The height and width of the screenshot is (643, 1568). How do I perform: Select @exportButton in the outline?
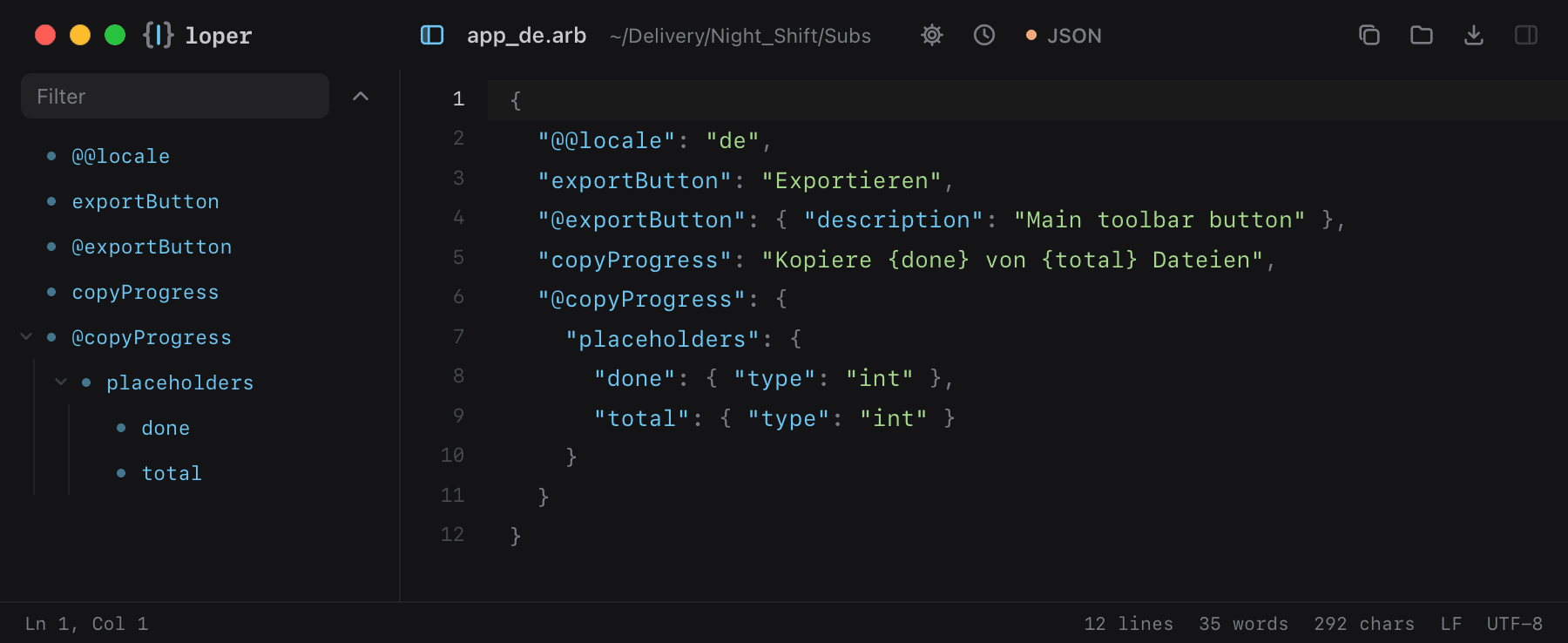tap(152, 247)
